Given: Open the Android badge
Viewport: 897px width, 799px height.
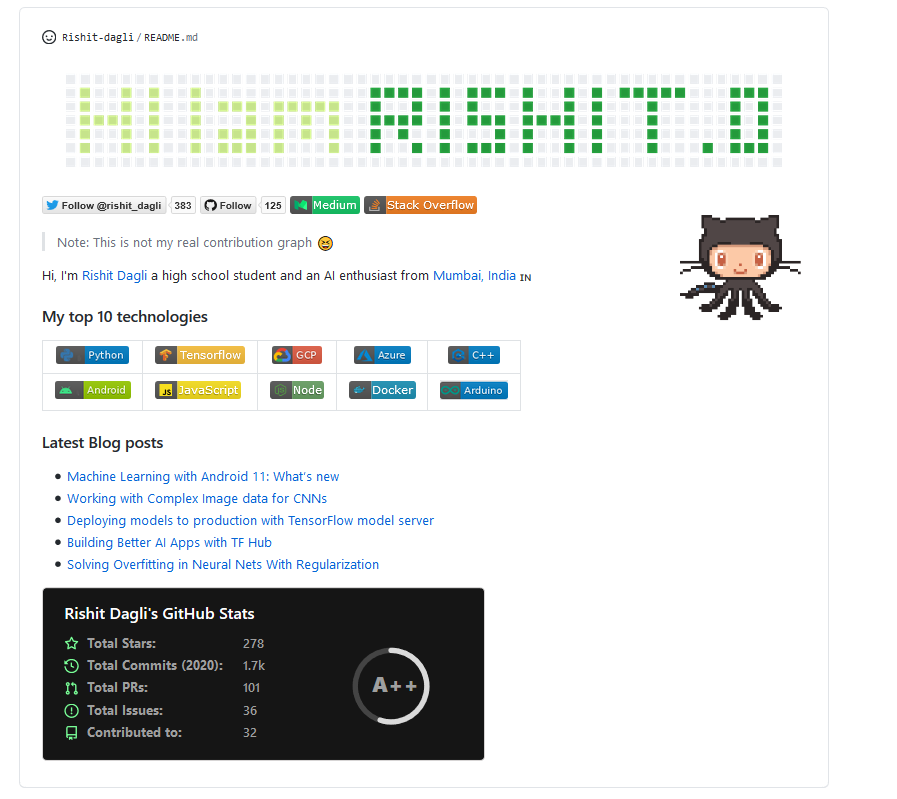Looking at the screenshot, I should (x=93, y=390).
